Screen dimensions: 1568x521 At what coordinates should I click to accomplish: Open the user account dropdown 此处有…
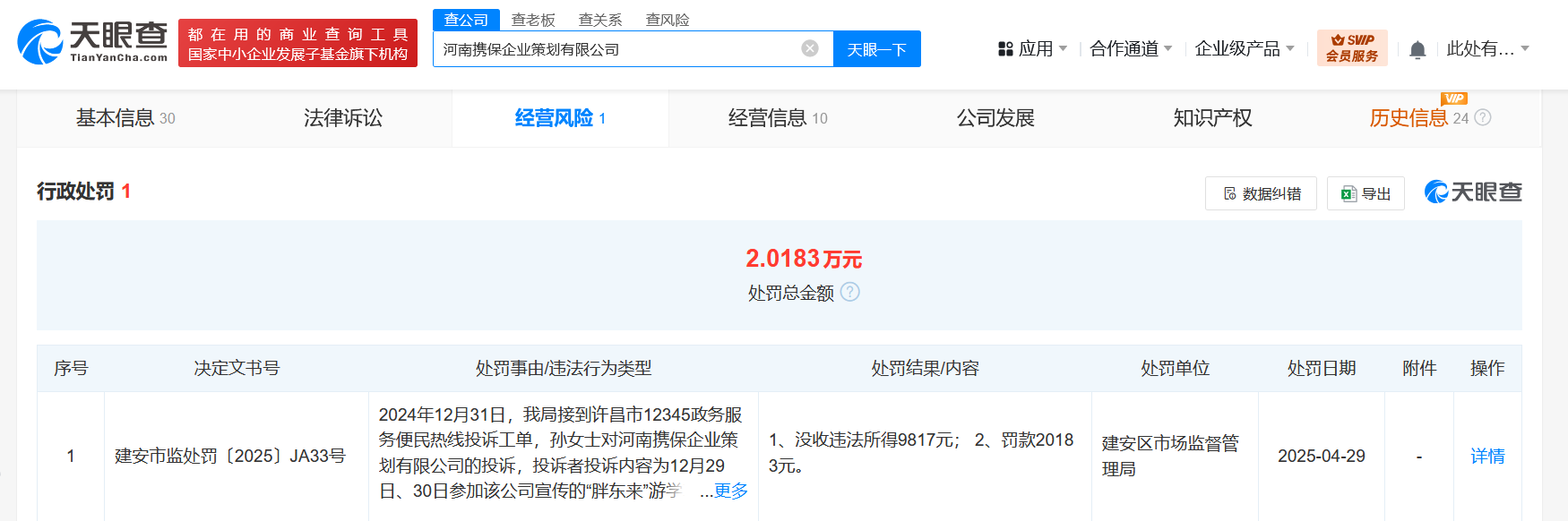(1487, 48)
